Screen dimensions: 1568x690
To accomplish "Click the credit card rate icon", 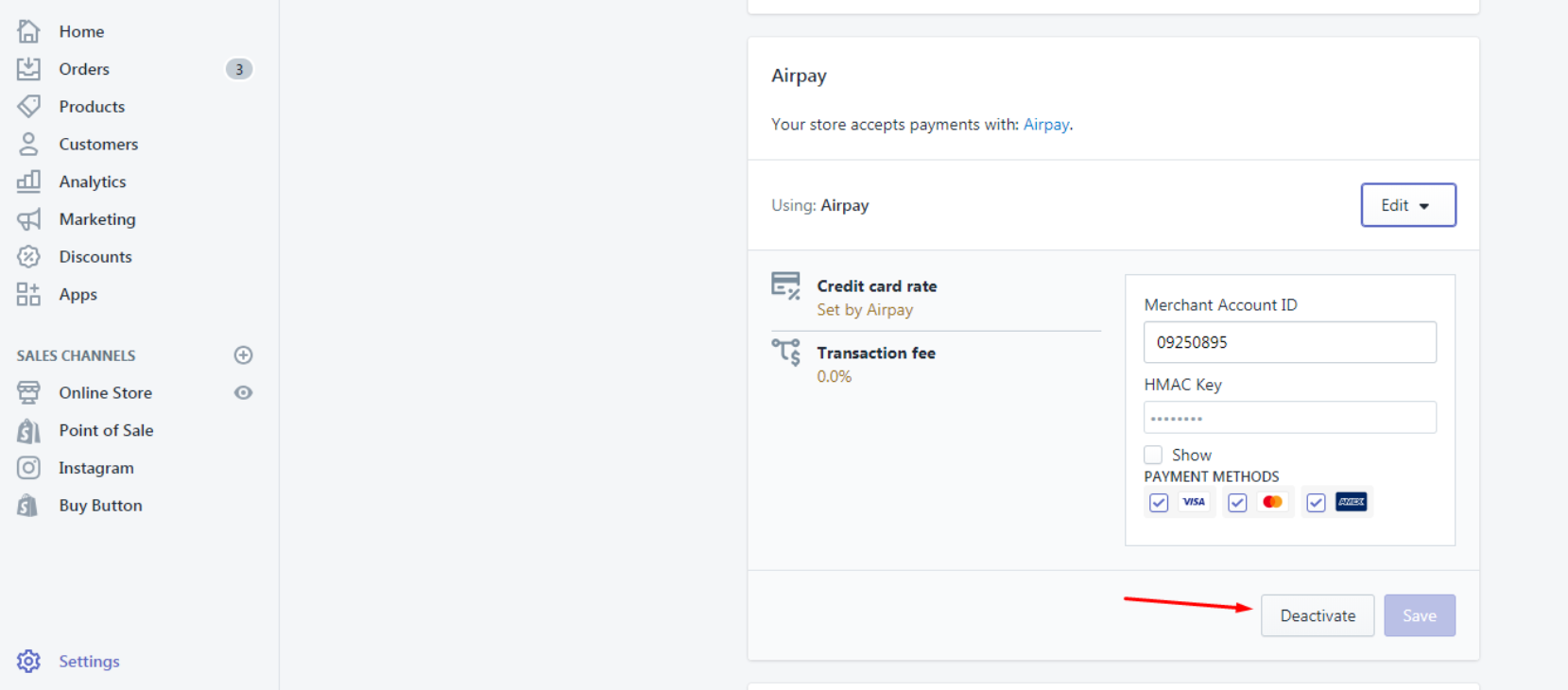I will click(x=785, y=286).
